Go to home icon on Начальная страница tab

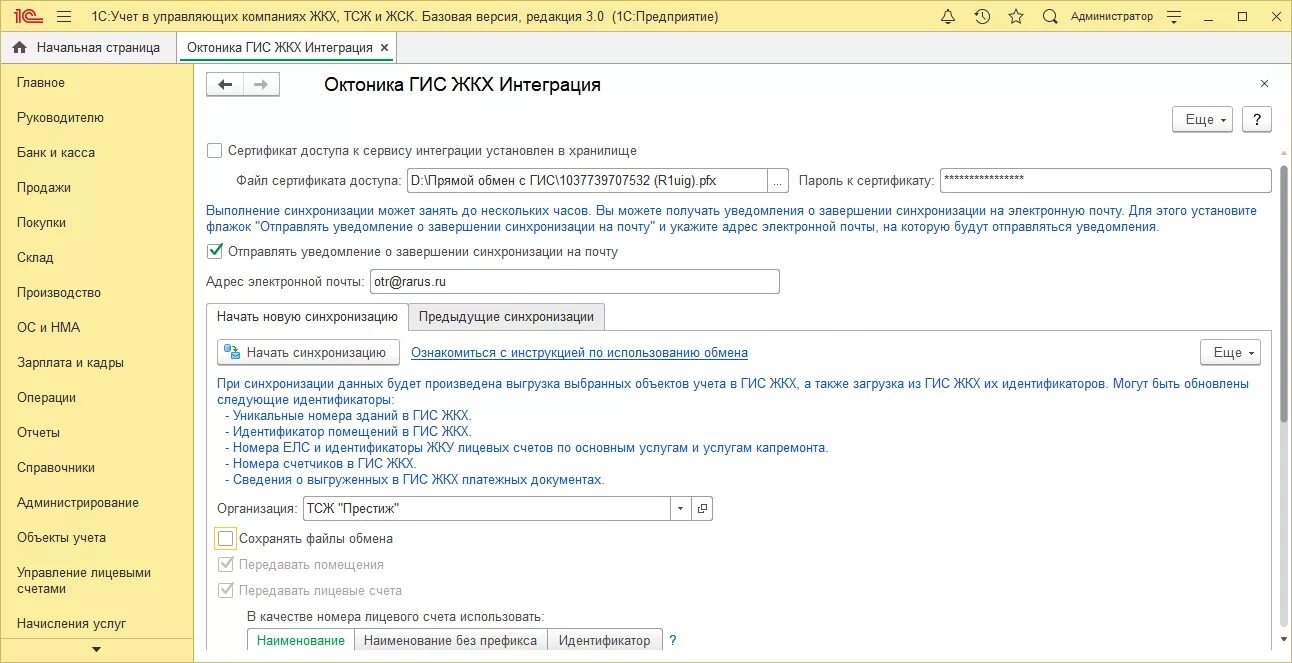(20, 47)
